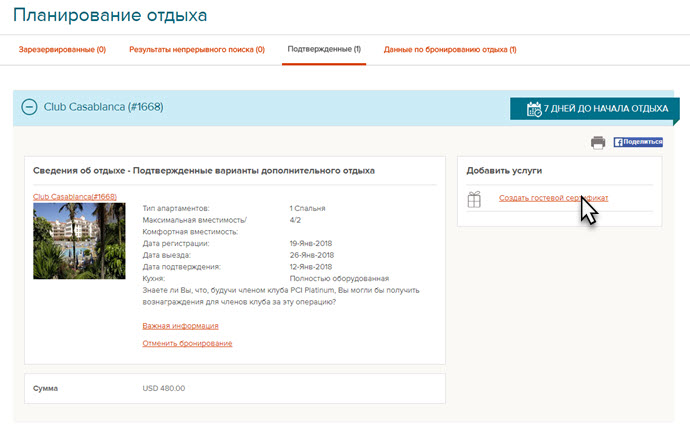
Task: Click Создать гостевой сертификат link
Action: click(x=553, y=198)
